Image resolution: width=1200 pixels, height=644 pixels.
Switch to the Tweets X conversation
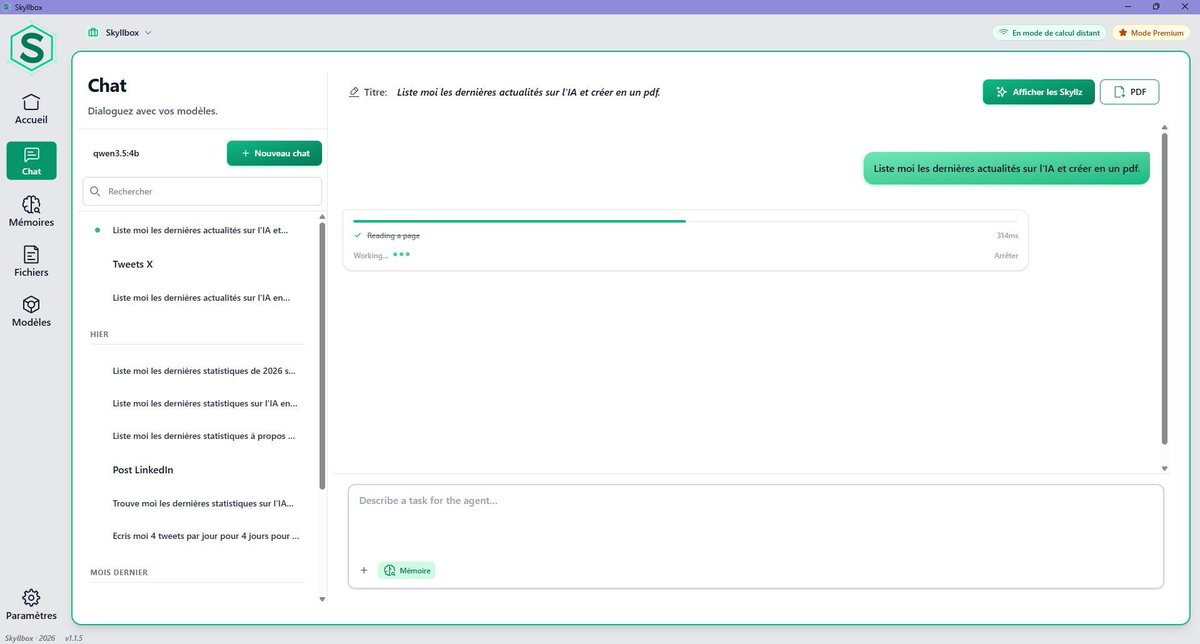tap(133, 264)
